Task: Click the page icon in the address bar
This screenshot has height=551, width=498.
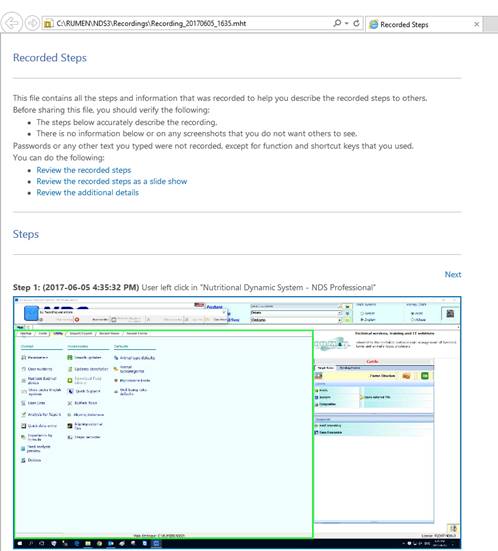Action: coord(48,24)
